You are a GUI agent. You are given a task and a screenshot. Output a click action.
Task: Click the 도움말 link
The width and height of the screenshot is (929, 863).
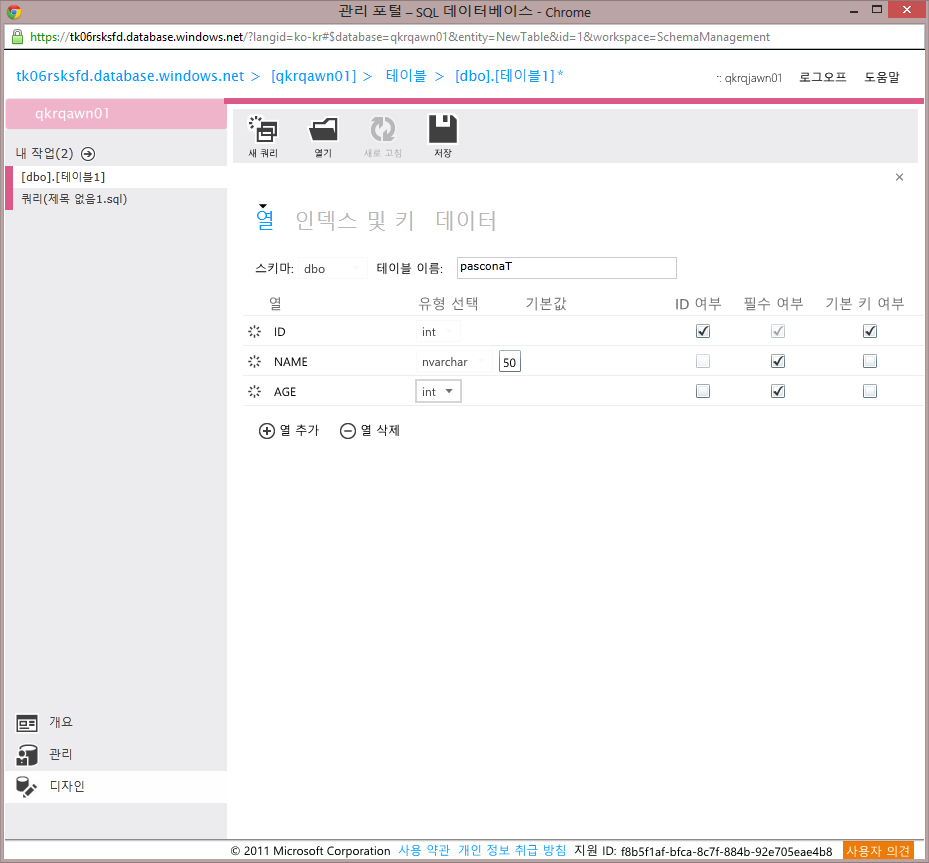882,78
